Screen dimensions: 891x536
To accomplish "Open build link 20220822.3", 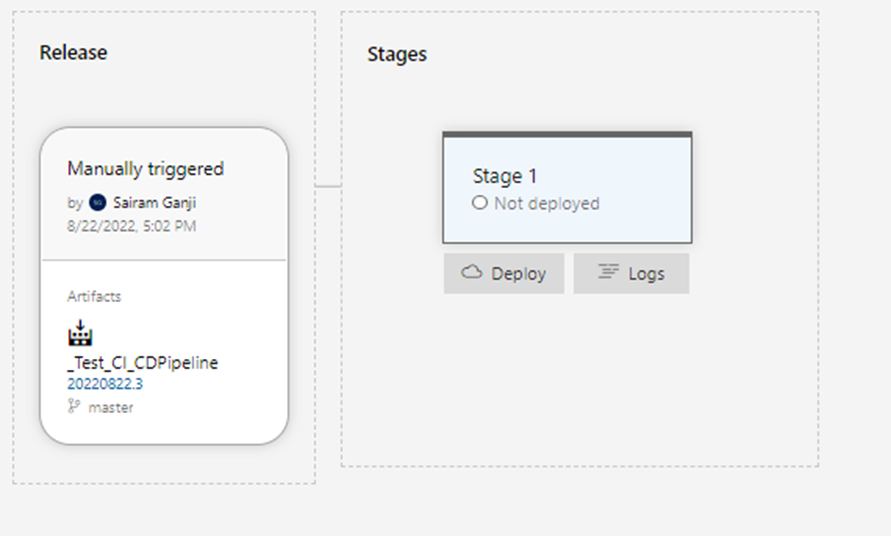I will tap(105, 384).
